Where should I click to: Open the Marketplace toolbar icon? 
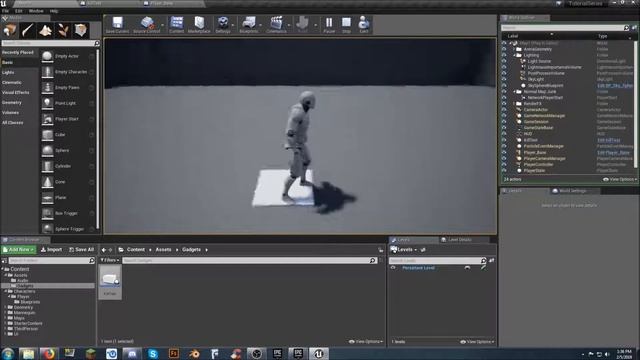[x=199, y=24]
